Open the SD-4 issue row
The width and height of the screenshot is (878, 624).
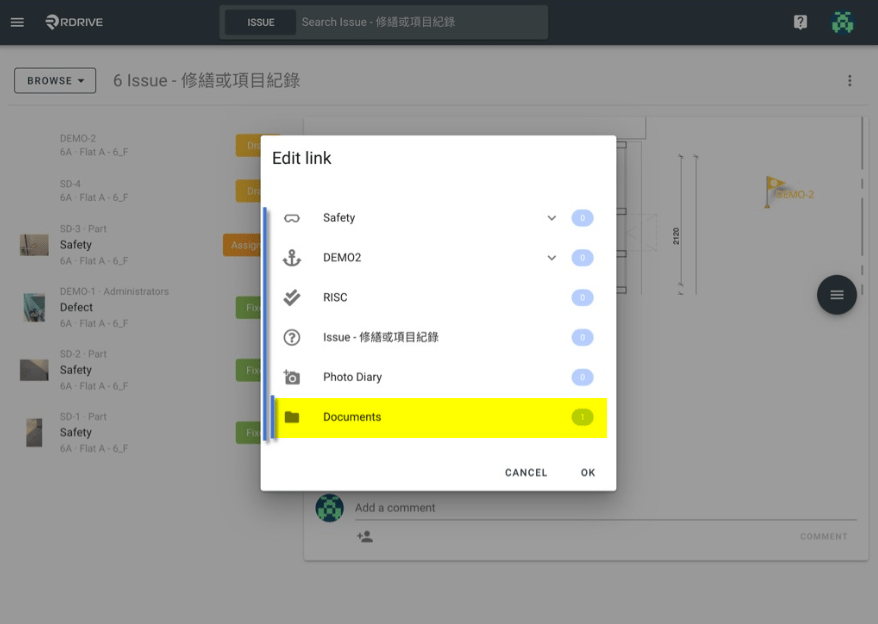140,190
